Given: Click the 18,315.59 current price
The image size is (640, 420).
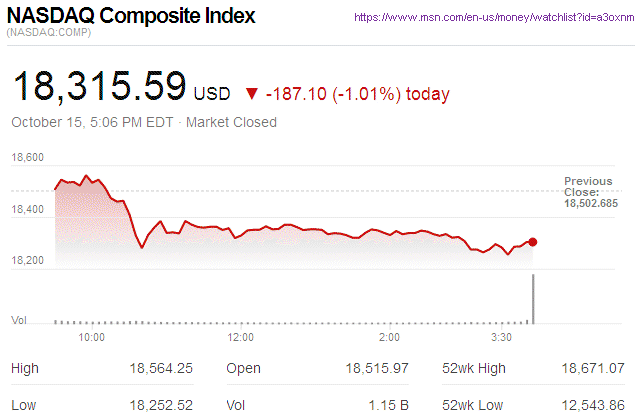Looking at the screenshot, I should click(x=98, y=85).
